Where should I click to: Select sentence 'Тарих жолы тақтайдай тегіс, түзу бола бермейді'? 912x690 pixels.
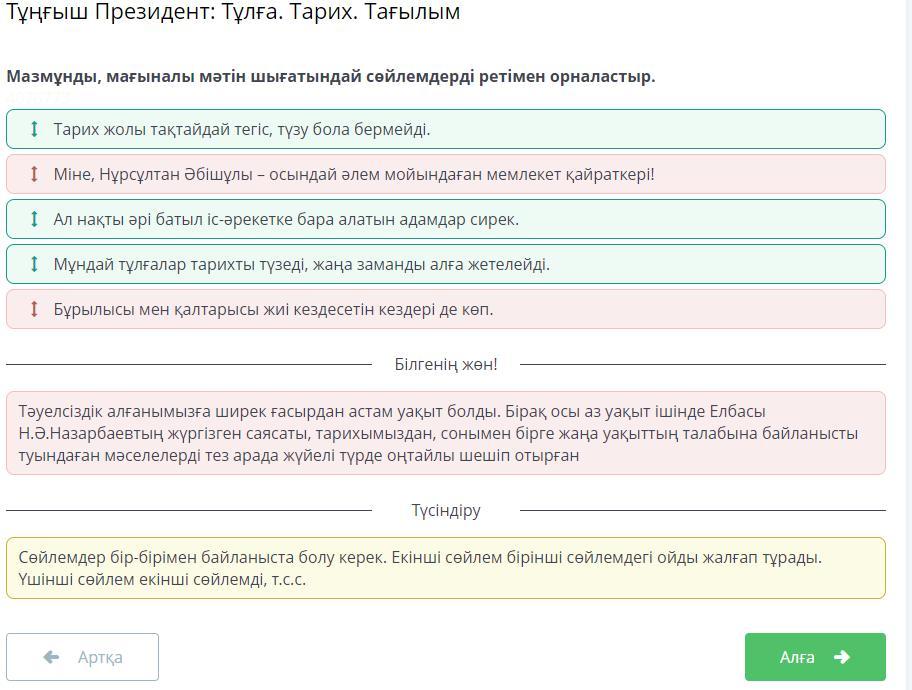click(242, 129)
